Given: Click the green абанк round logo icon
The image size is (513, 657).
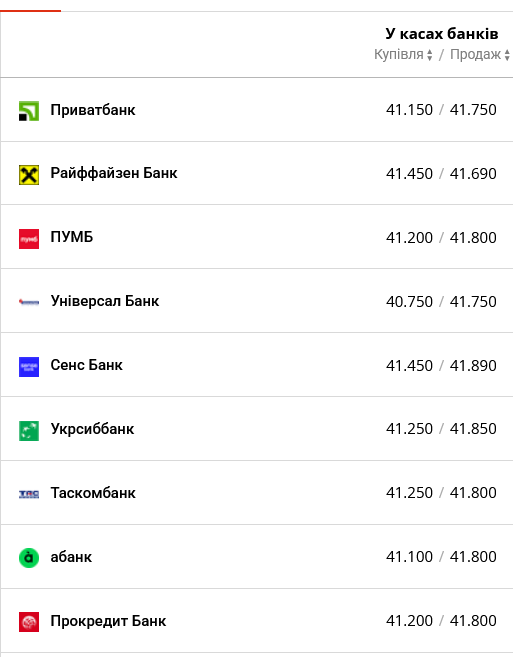Looking at the screenshot, I should [x=29, y=558].
